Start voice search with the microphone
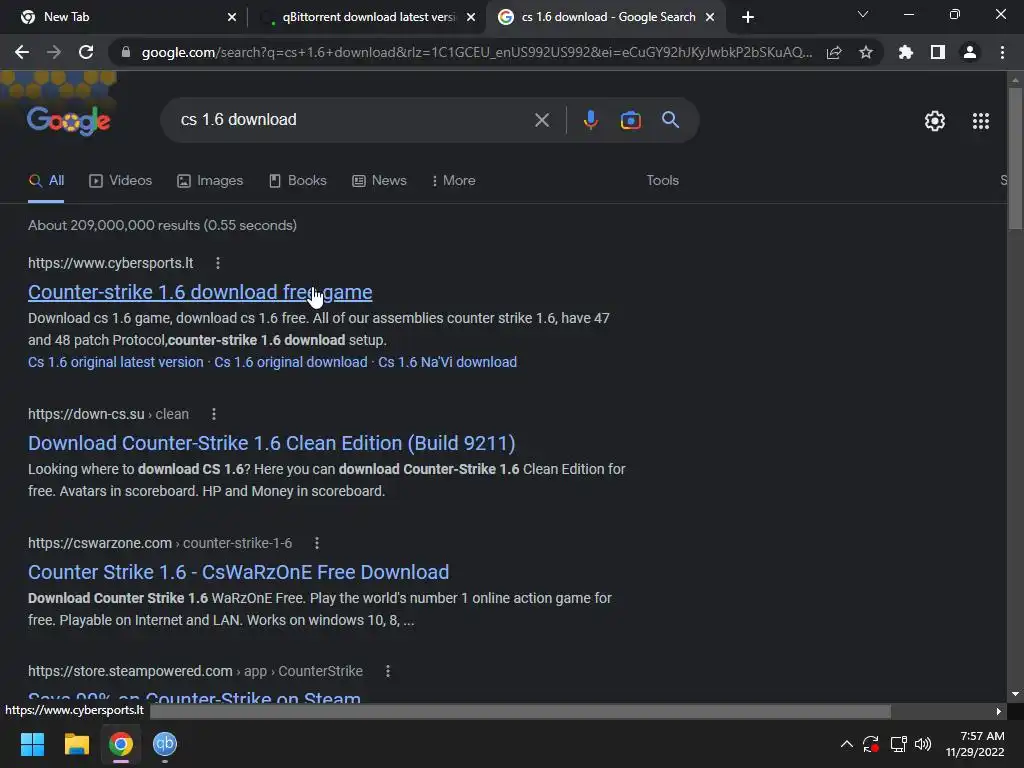The height and width of the screenshot is (768, 1024). coord(590,120)
